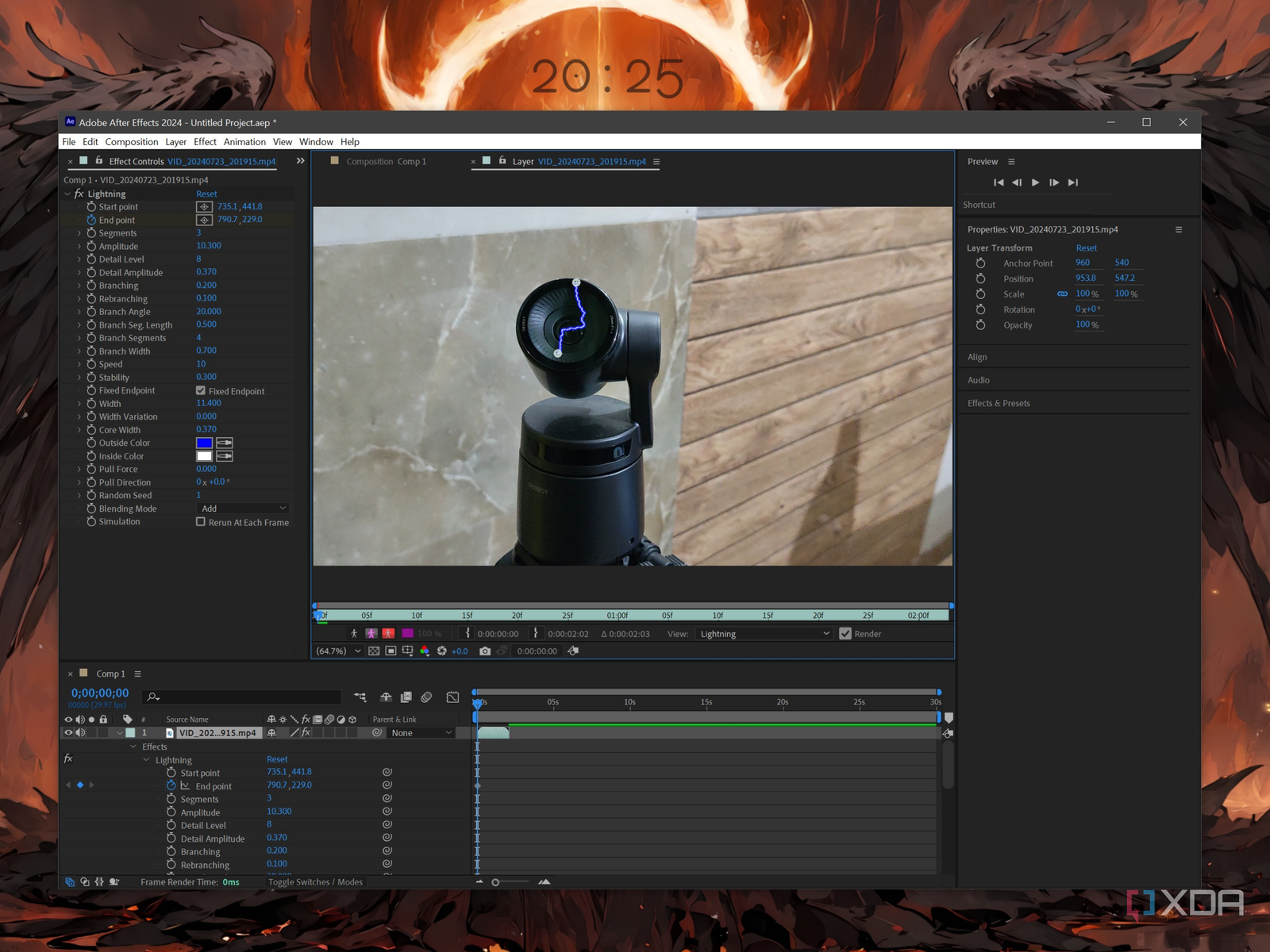The width and height of the screenshot is (1270, 952).
Task: Enable Rerun At Each Frame checkbox
Action: (201, 522)
